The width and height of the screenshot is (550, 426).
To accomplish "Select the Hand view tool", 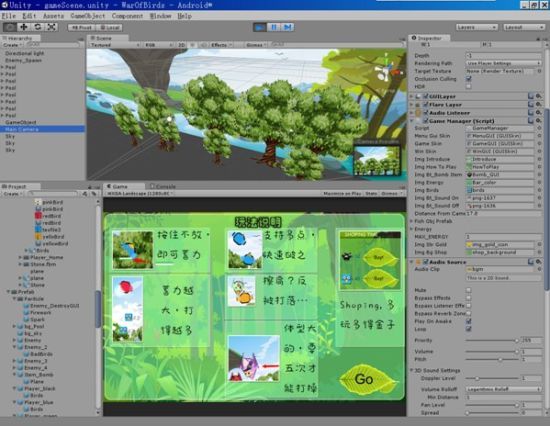I will point(10,27).
